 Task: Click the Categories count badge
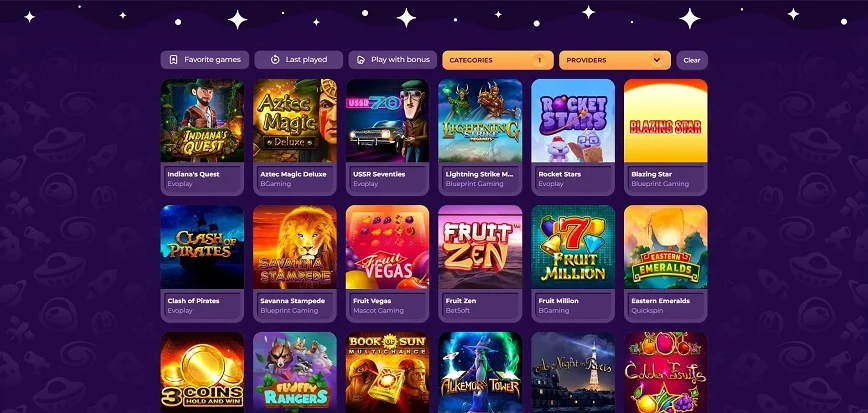(x=539, y=60)
